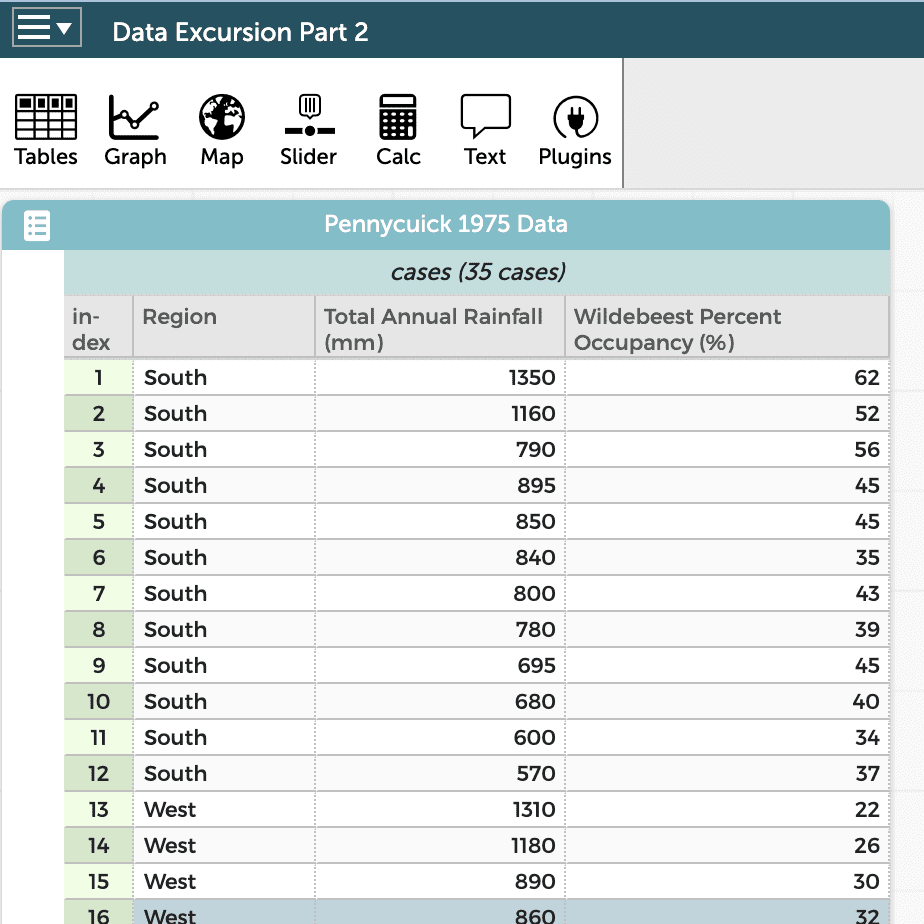Open the Total Annual Rainfall attribute menu
Screen dimensions: 924x924
click(x=438, y=326)
